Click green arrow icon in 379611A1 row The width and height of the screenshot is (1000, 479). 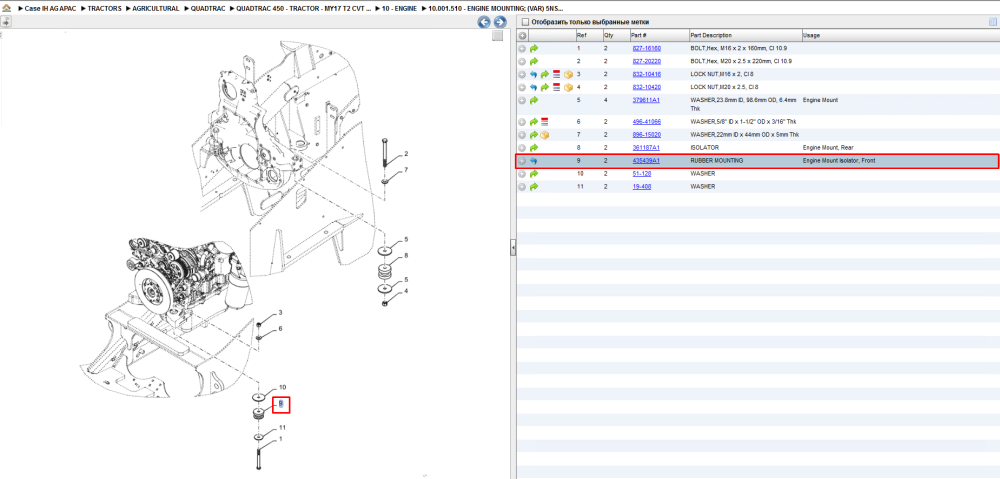point(534,100)
